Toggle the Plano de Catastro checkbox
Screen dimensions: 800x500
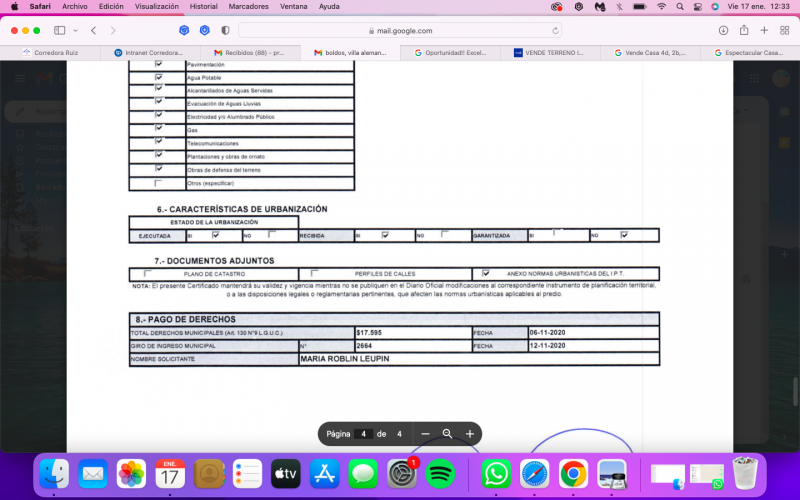click(x=147, y=273)
